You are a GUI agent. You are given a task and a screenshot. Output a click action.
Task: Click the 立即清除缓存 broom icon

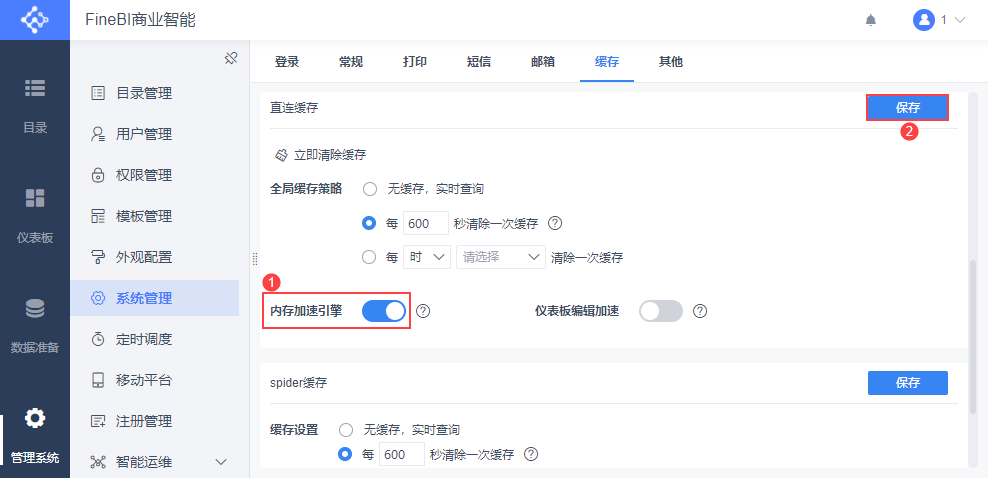point(282,155)
